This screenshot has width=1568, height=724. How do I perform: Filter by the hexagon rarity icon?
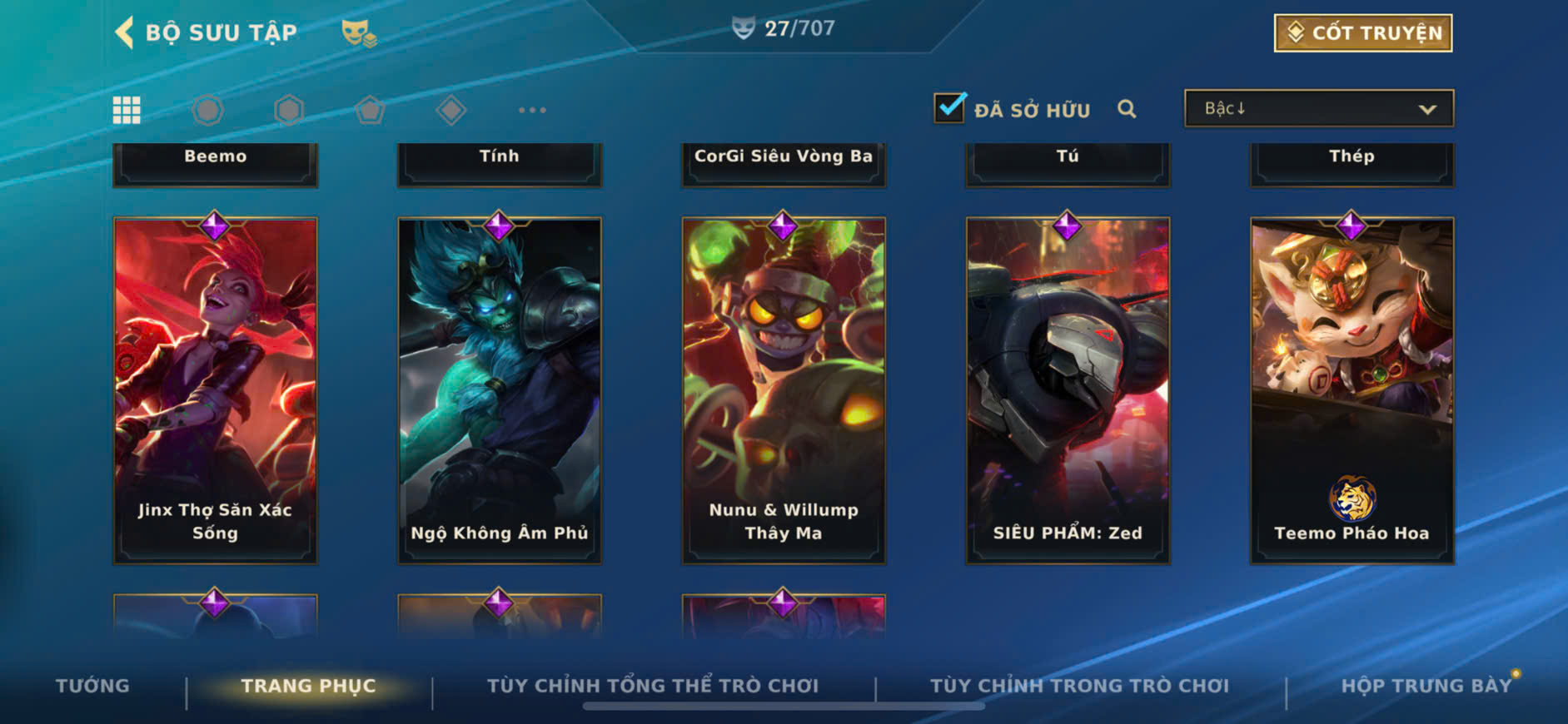[289, 110]
